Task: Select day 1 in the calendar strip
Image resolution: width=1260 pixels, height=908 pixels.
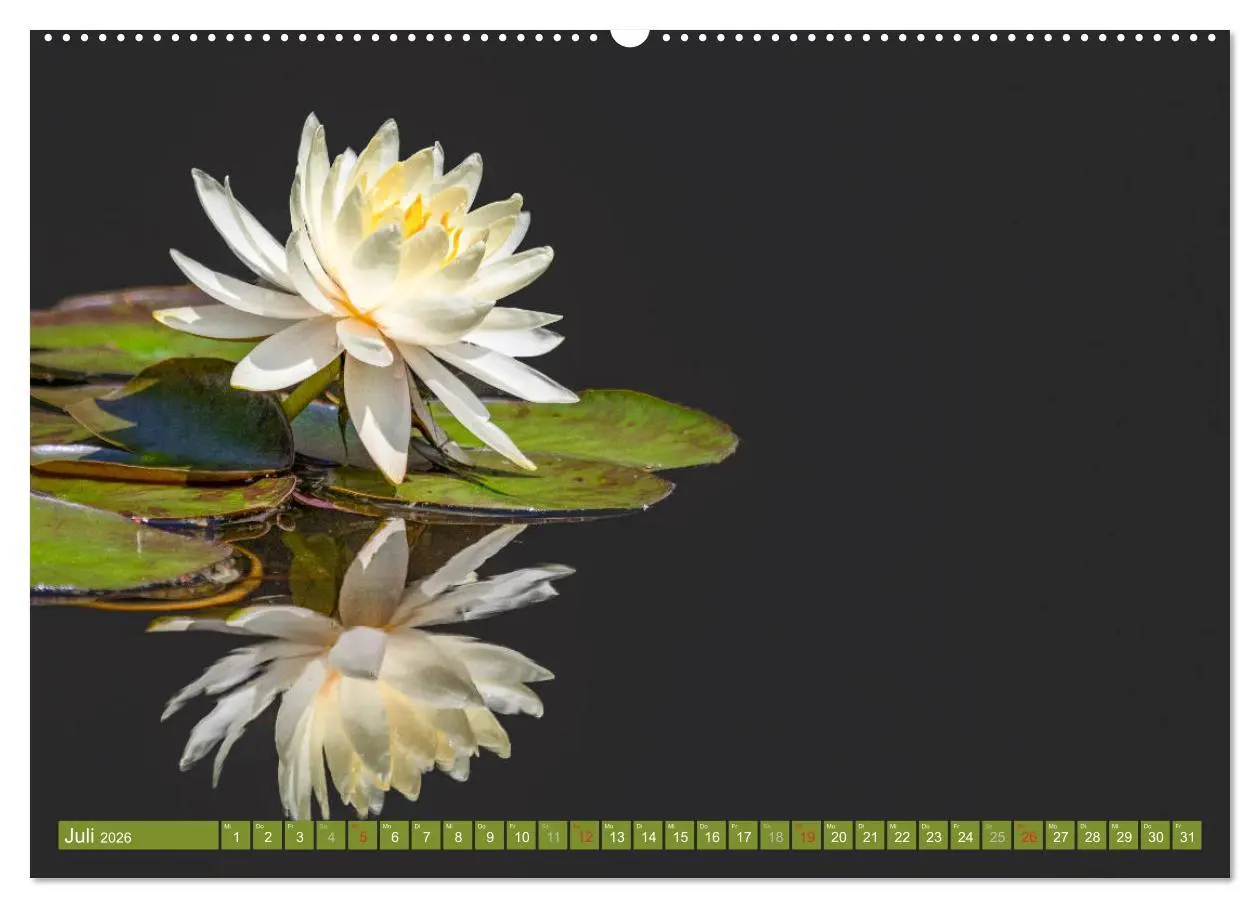Action: 235,836
